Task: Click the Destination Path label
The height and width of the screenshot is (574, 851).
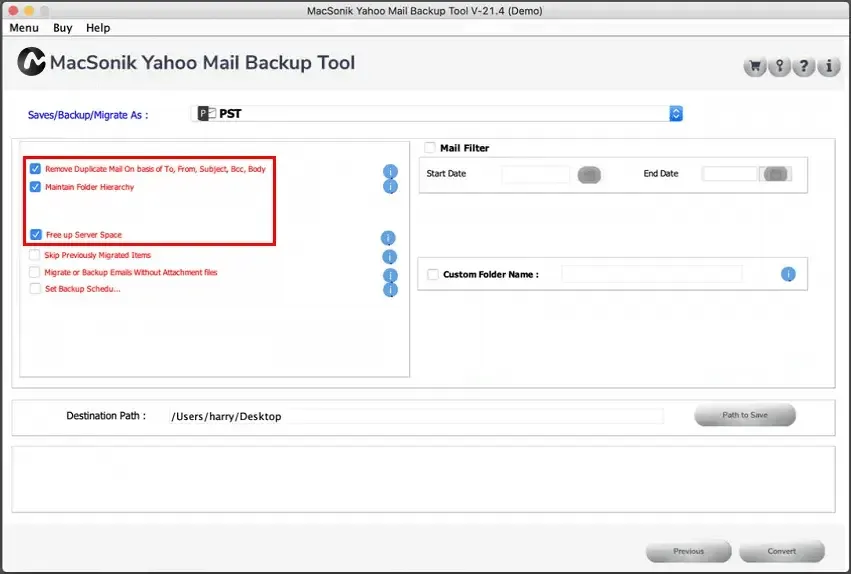Action: pyautogui.click(x=106, y=416)
